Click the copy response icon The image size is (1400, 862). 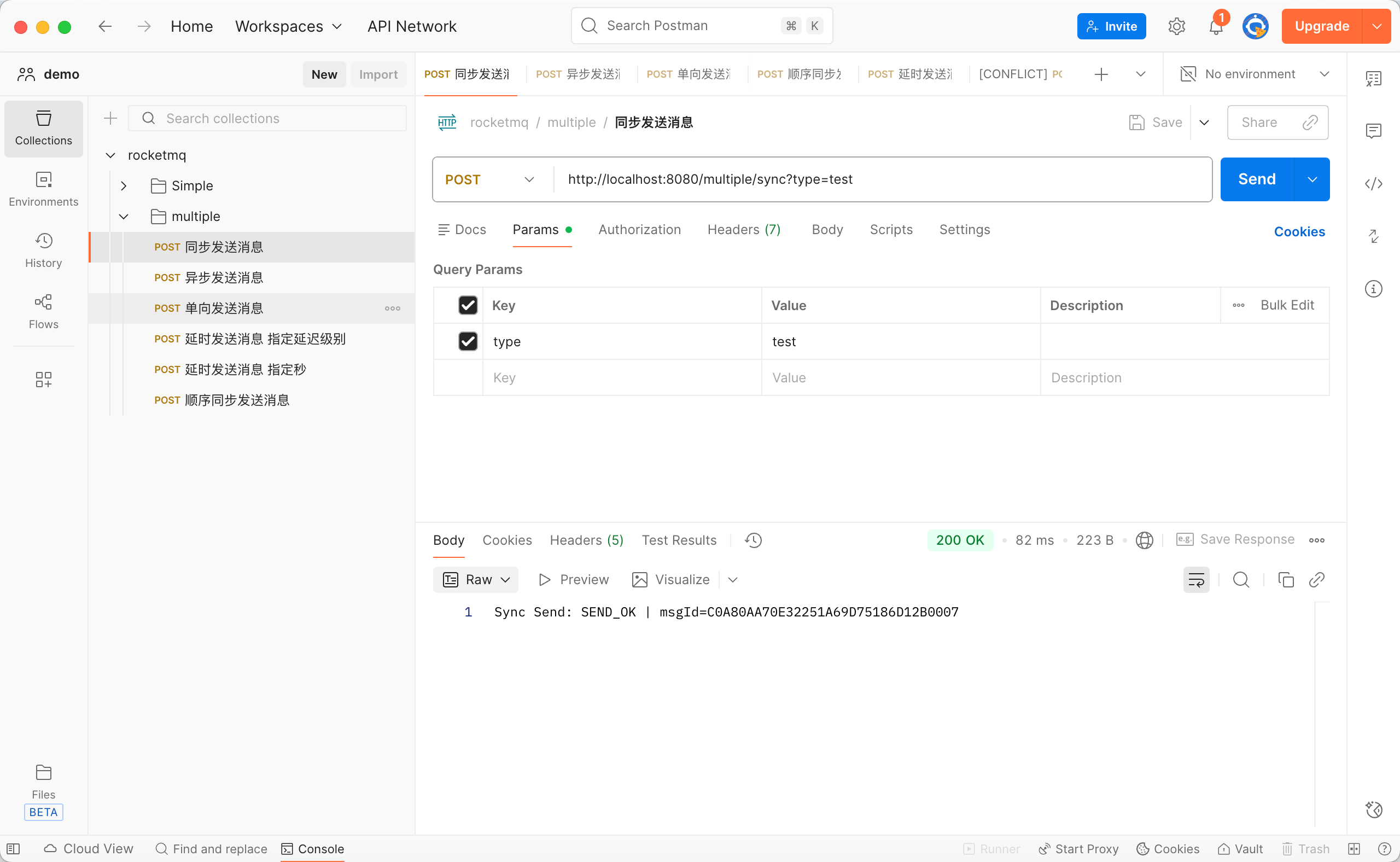(x=1285, y=580)
